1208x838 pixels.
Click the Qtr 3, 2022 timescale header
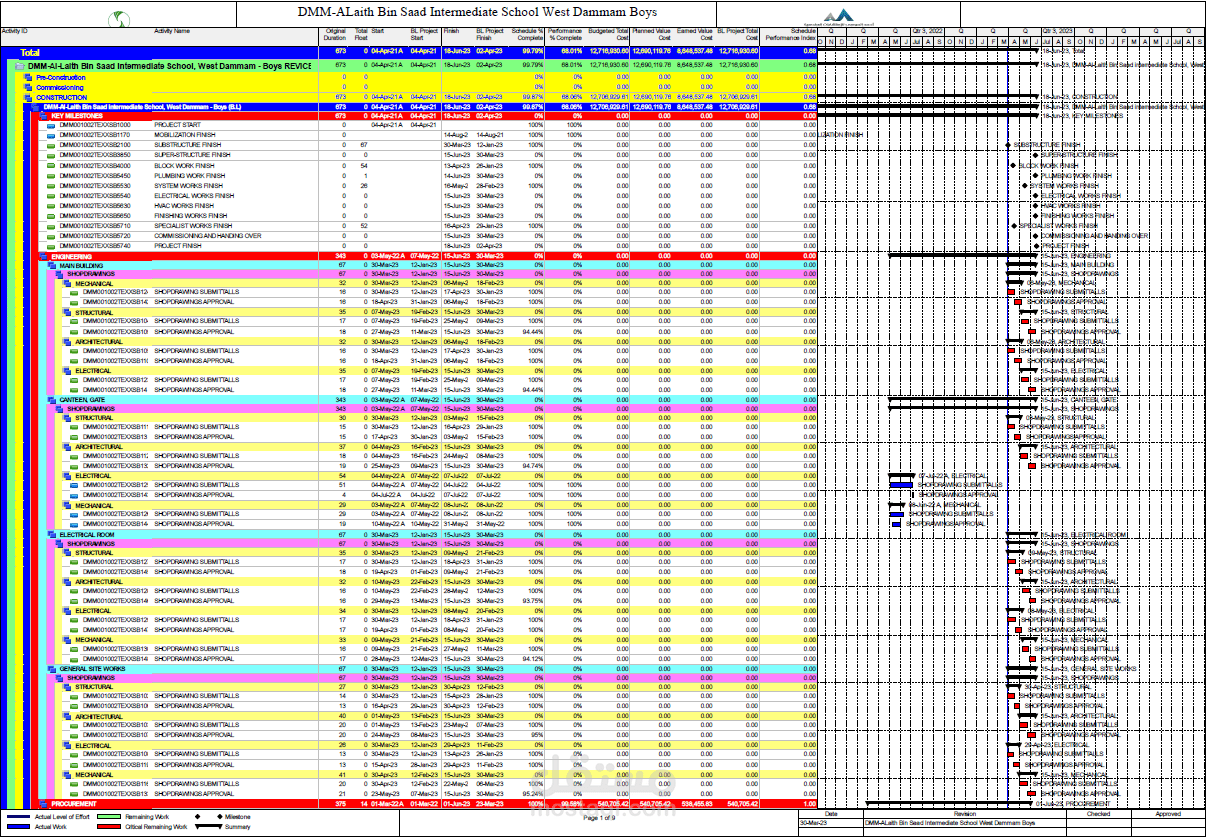coord(928,32)
